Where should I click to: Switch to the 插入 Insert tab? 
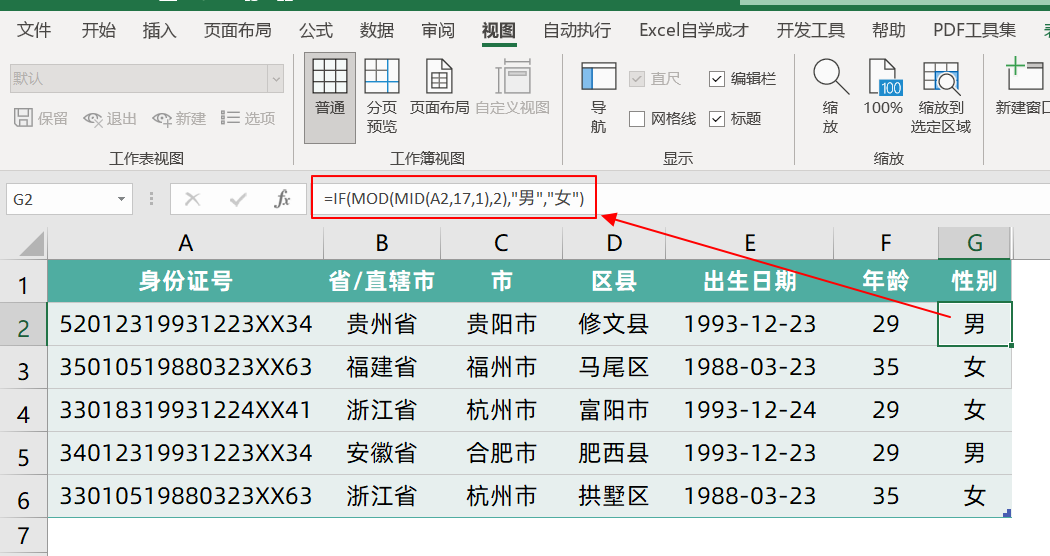pos(159,30)
